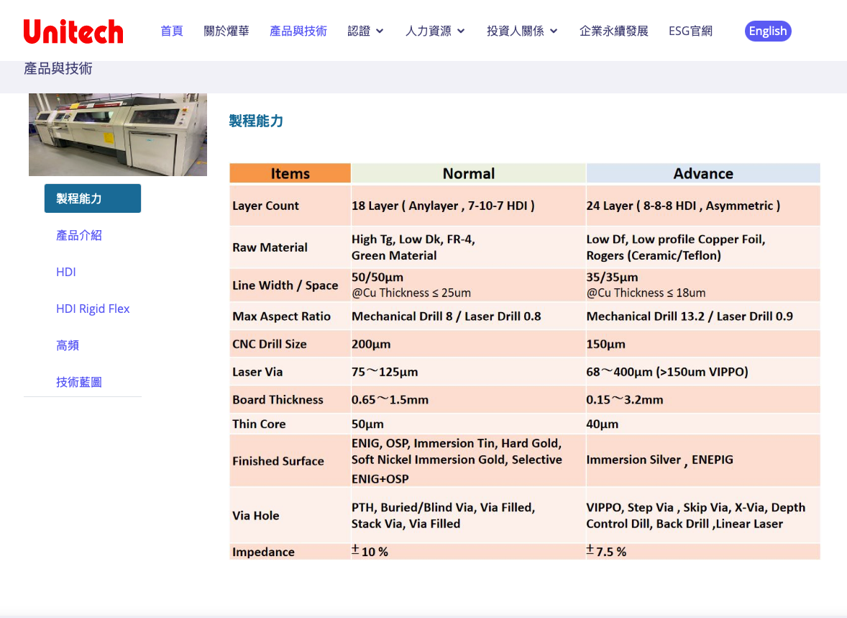Open the 企業永續發展 menu item

point(614,31)
